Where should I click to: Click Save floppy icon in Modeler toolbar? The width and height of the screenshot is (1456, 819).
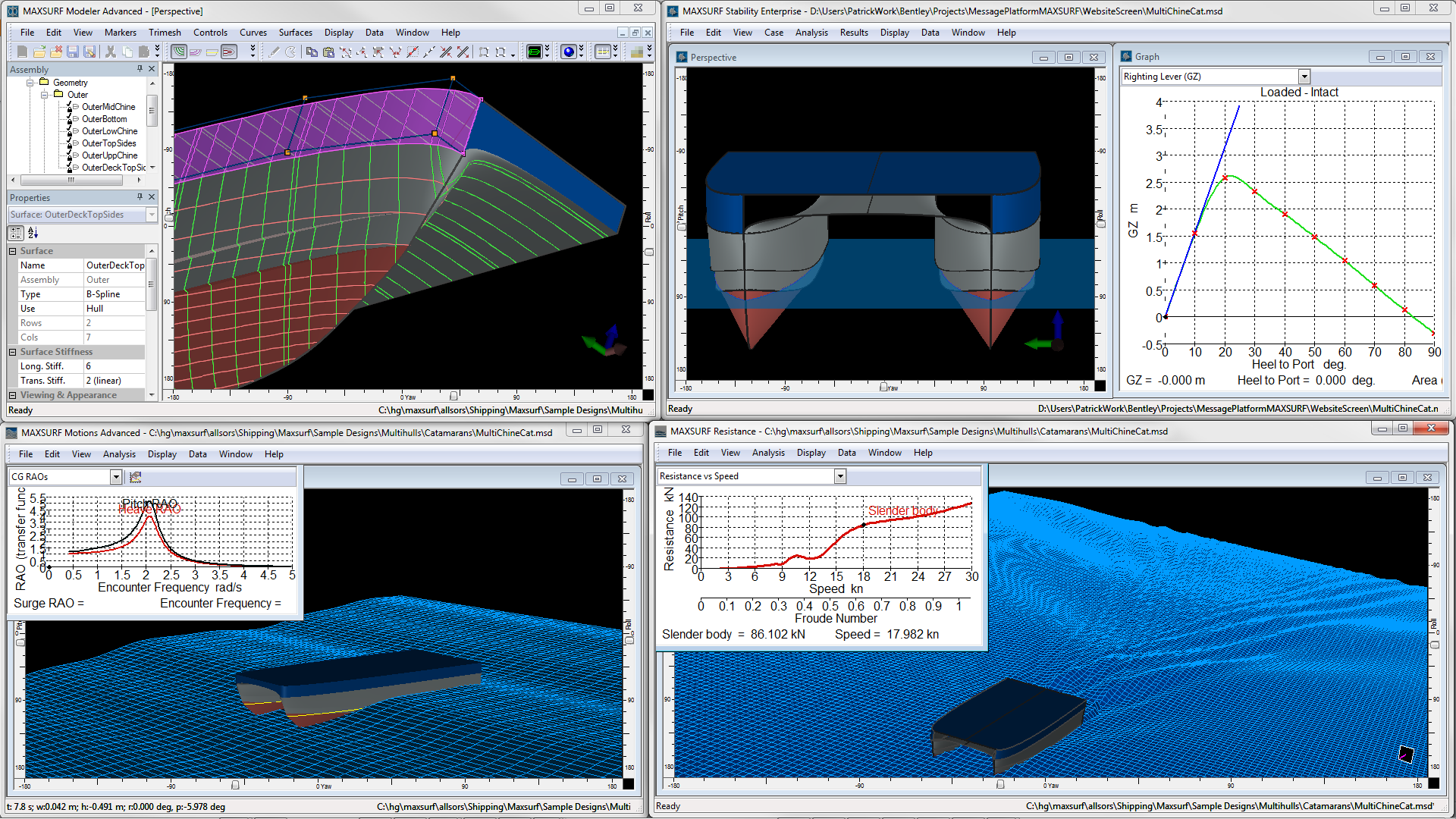[x=73, y=52]
